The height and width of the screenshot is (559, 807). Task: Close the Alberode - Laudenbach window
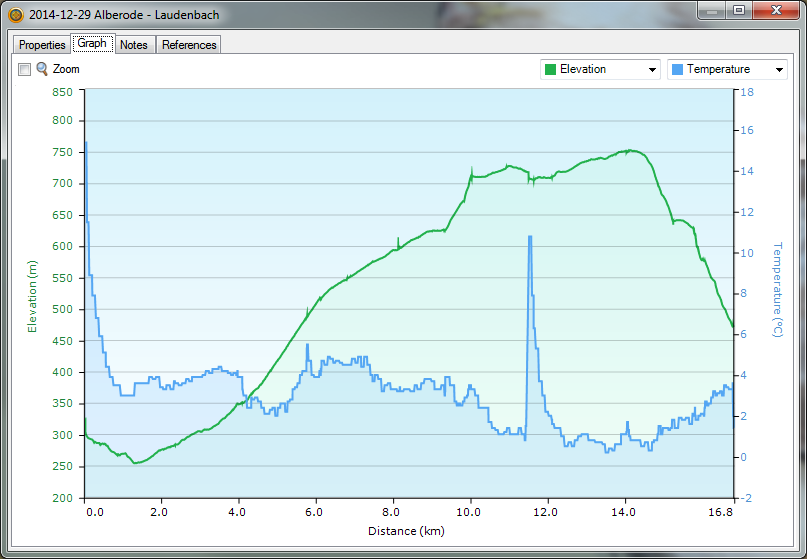[776, 11]
